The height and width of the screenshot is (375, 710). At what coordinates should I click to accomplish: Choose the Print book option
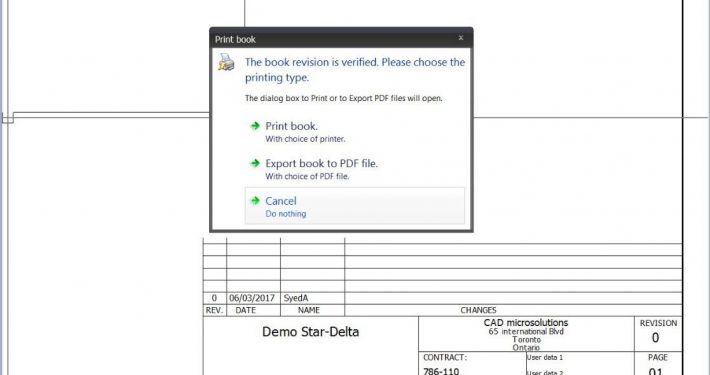(355, 131)
